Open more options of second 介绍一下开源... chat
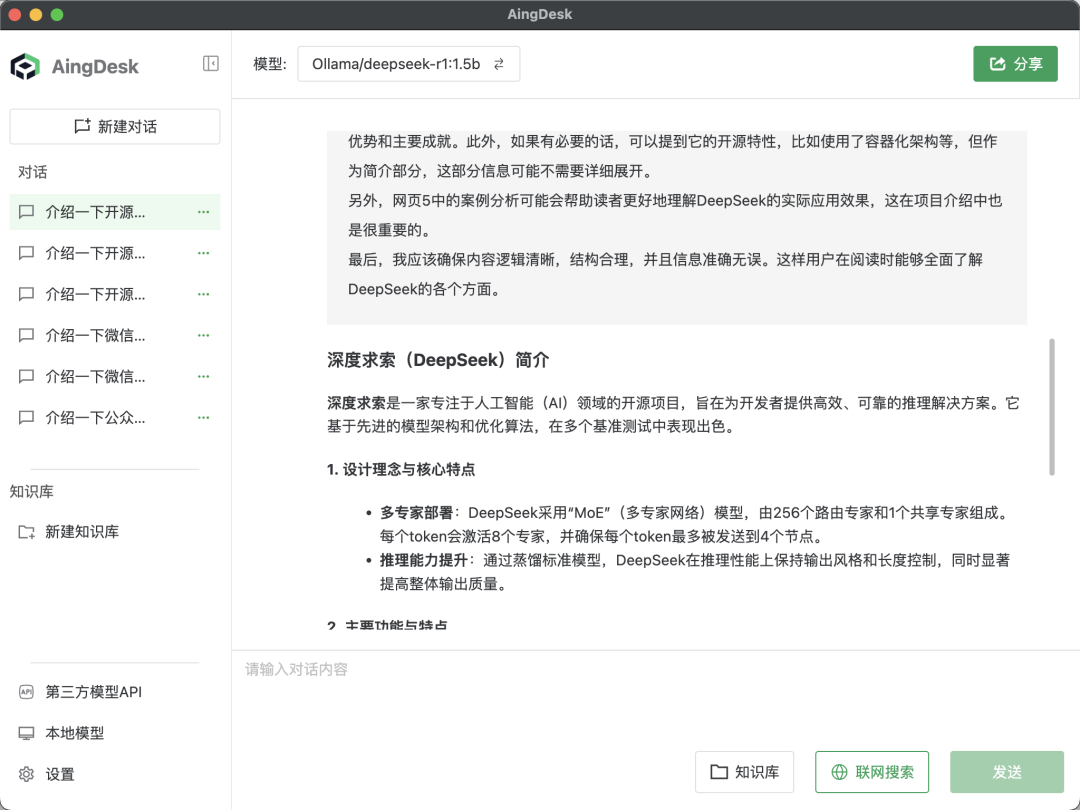This screenshot has height=810, width=1080. pyautogui.click(x=203, y=253)
